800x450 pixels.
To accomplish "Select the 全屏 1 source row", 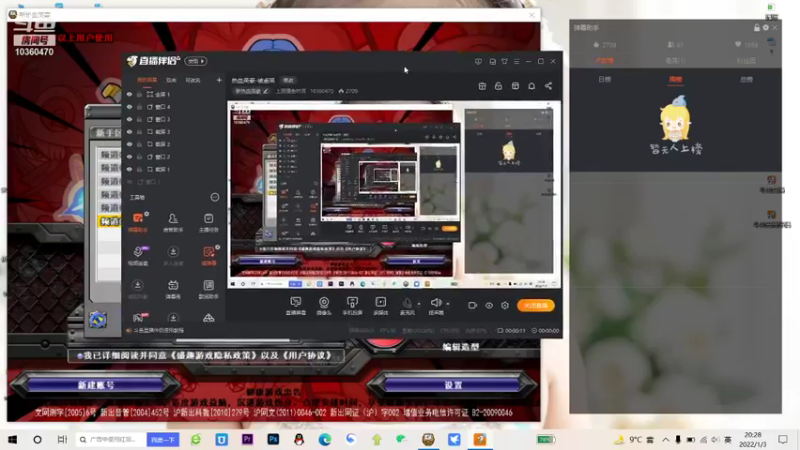I will [173, 94].
